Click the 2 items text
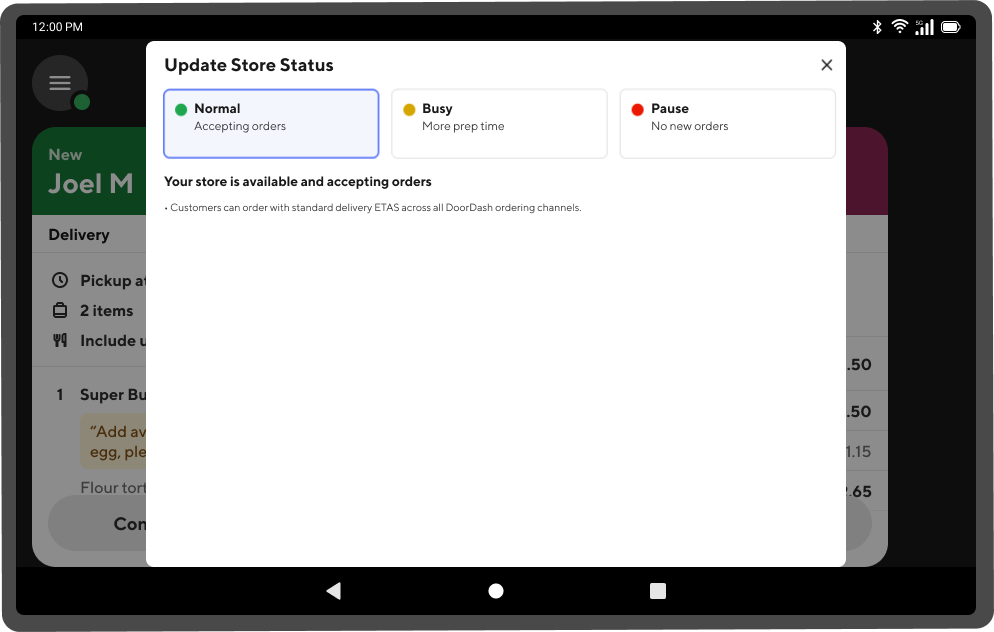Image resolution: width=994 pixels, height=632 pixels. pos(106,311)
